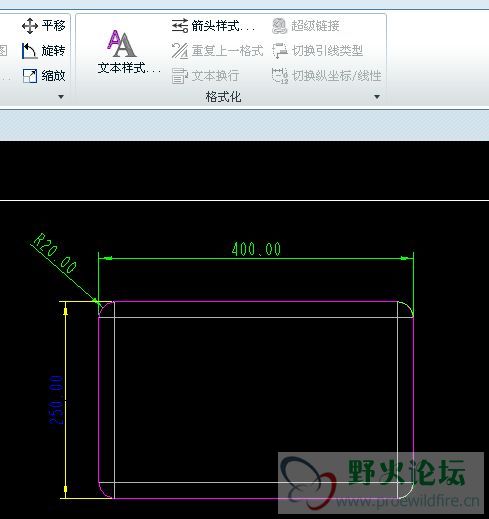Screen dimensions: 489x519
Task: Open 箭头样式 arrow style icon
Action: pos(180,26)
